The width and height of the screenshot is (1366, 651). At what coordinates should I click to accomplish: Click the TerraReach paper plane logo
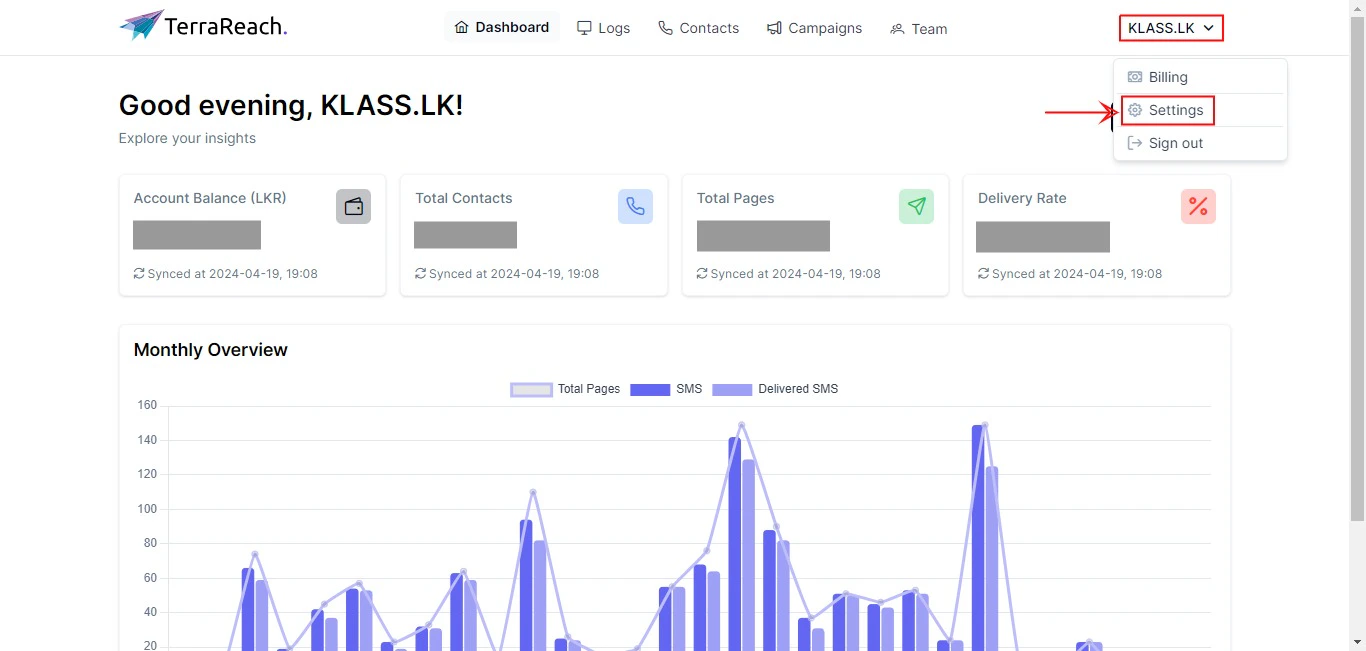pos(142,25)
